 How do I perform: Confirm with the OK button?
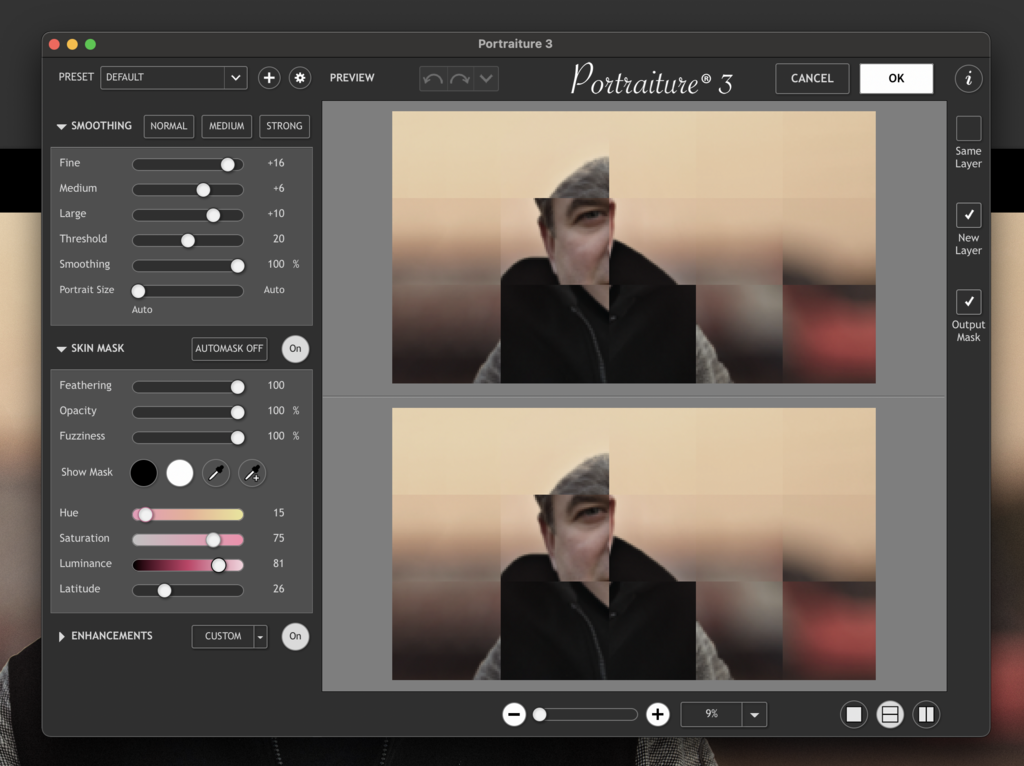tap(896, 78)
